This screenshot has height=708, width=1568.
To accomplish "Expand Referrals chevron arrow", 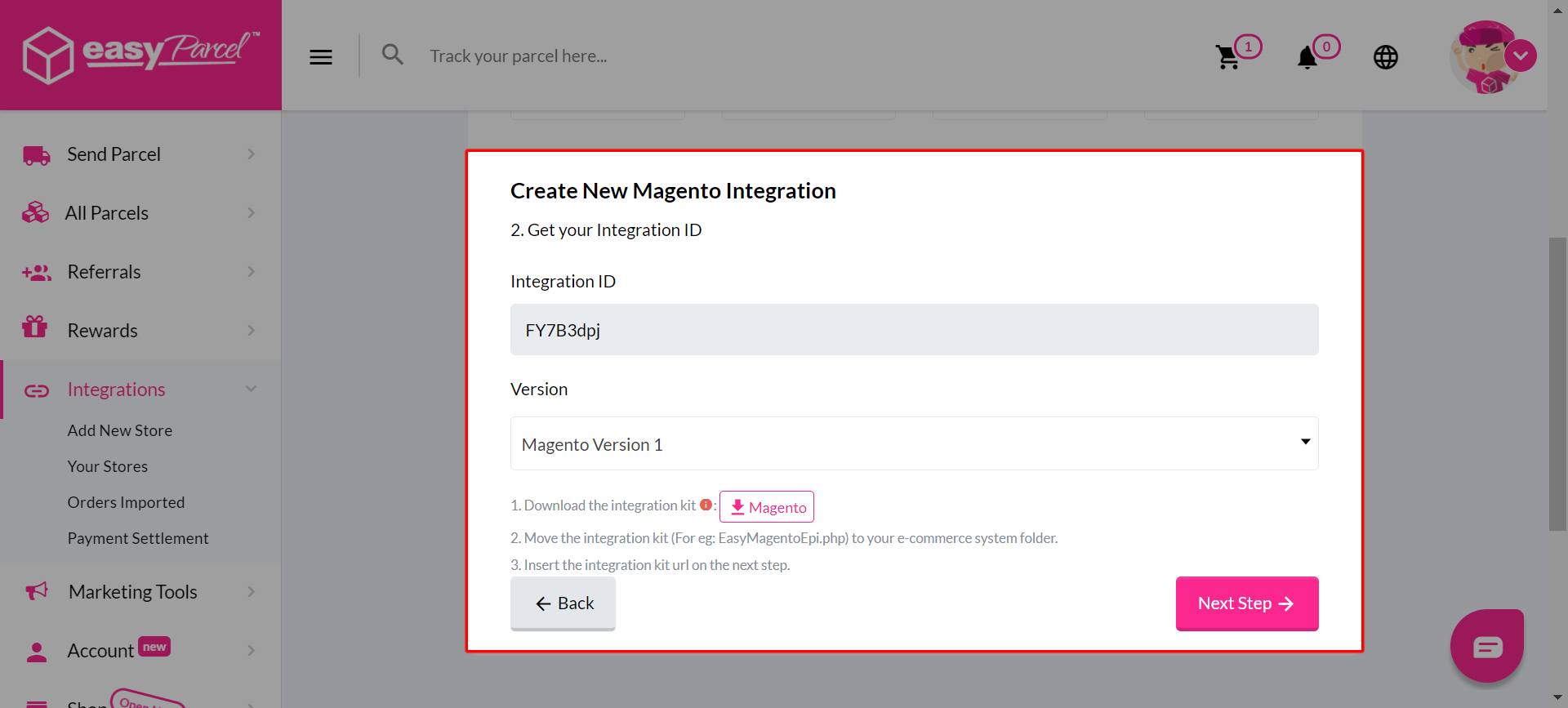I will [251, 272].
